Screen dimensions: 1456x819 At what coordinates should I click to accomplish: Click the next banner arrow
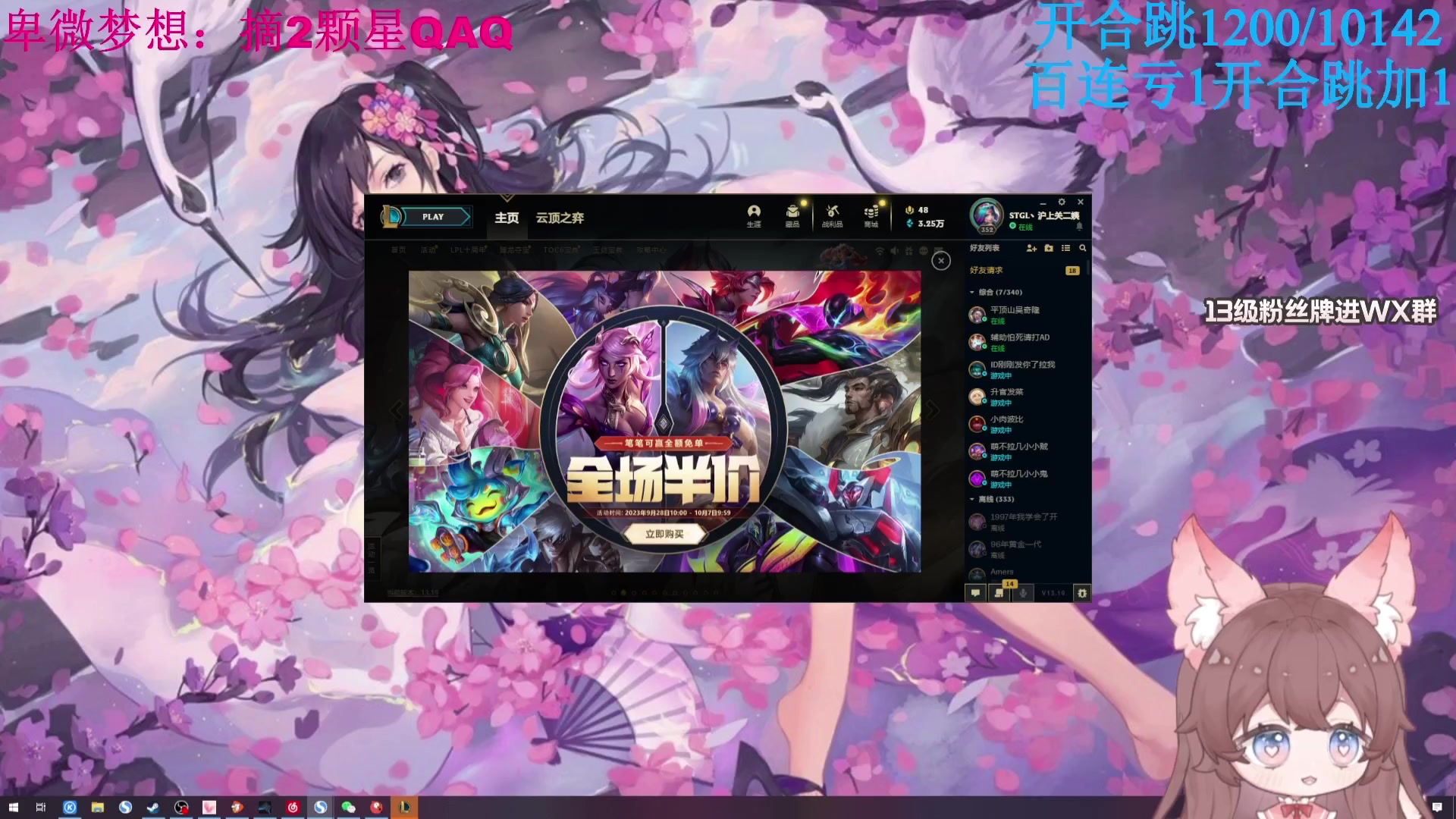pos(932,410)
